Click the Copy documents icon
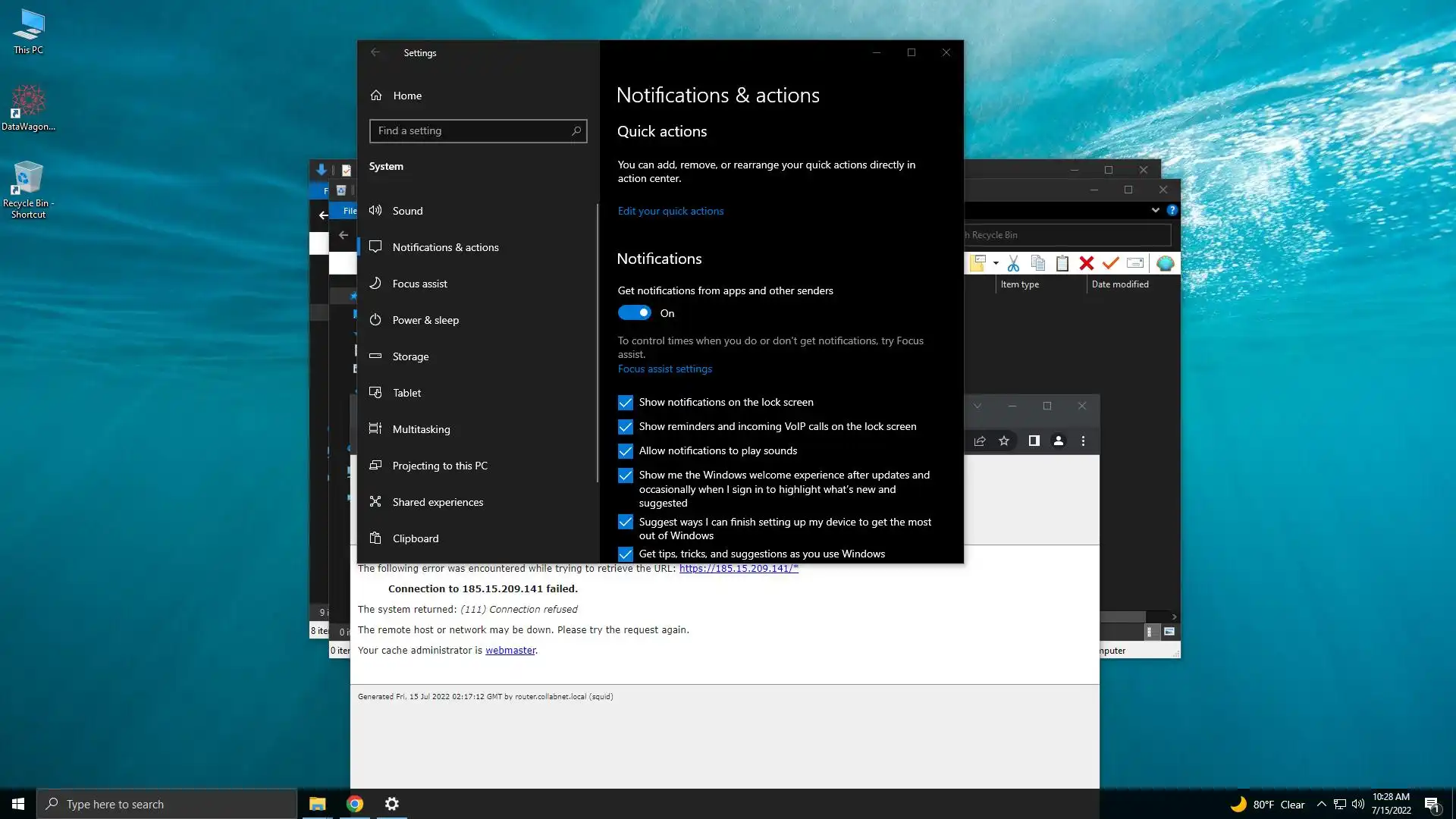The height and width of the screenshot is (819, 1456). [1038, 263]
